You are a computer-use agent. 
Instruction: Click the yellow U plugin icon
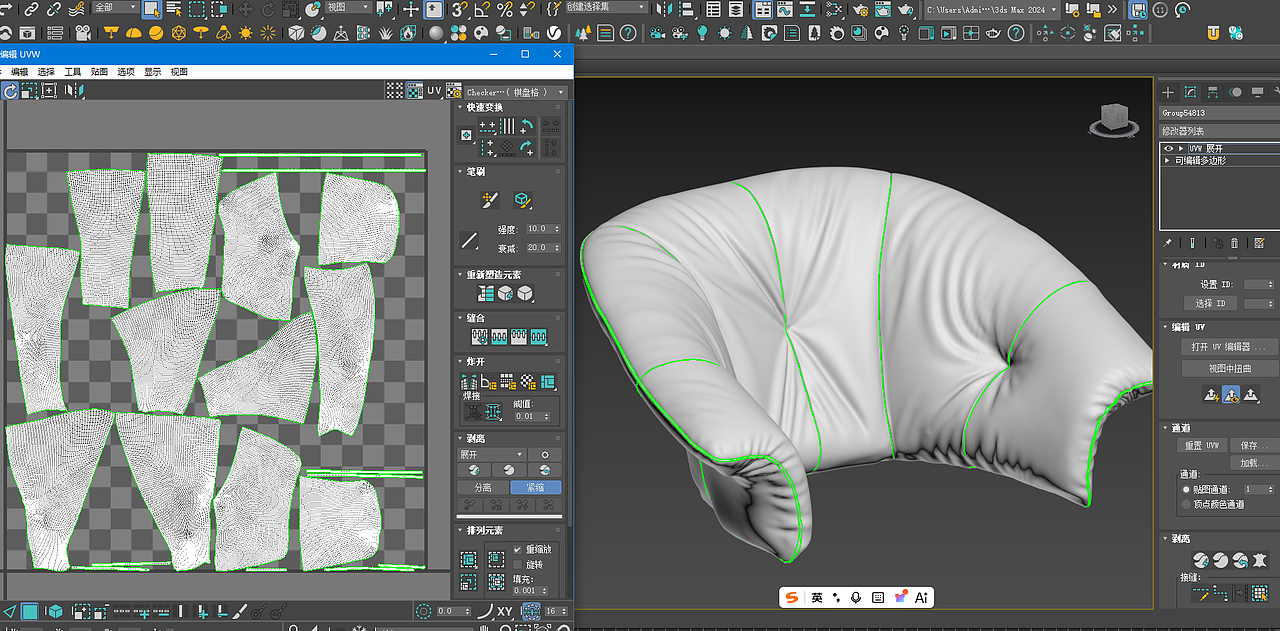1213,32
